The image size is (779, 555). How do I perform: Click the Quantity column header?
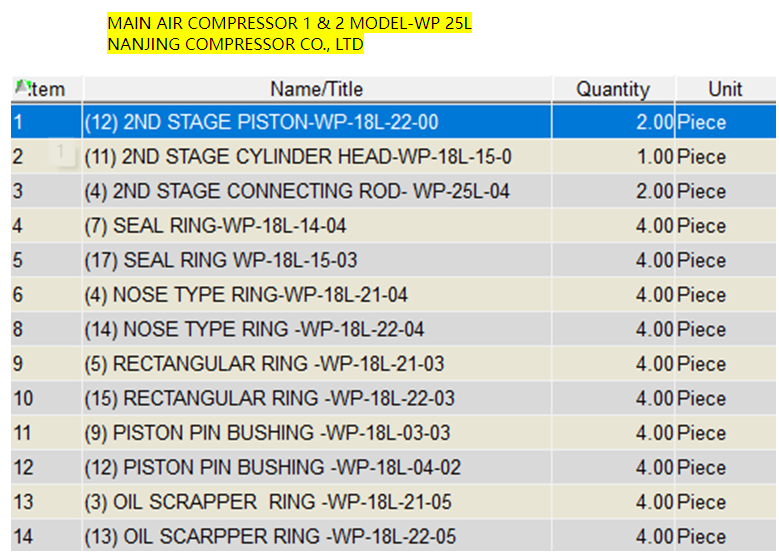[x=612, y=89]
